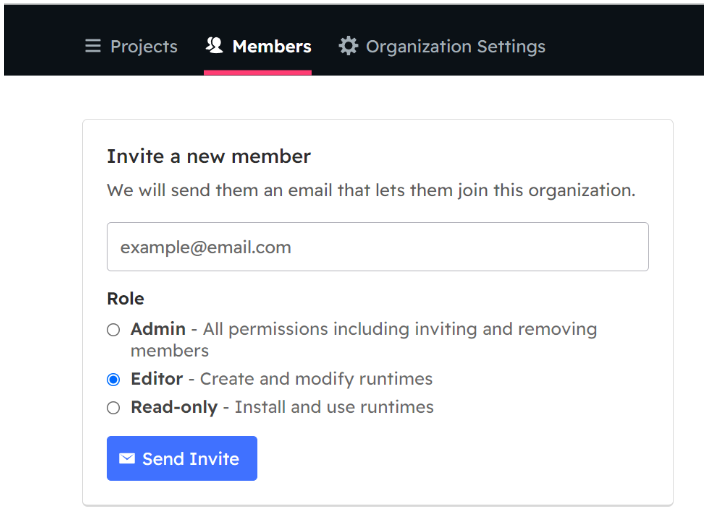Click the "All permissions including inviting" description
The height and width of the screenshot is (514, 709).
coord(340,329)
